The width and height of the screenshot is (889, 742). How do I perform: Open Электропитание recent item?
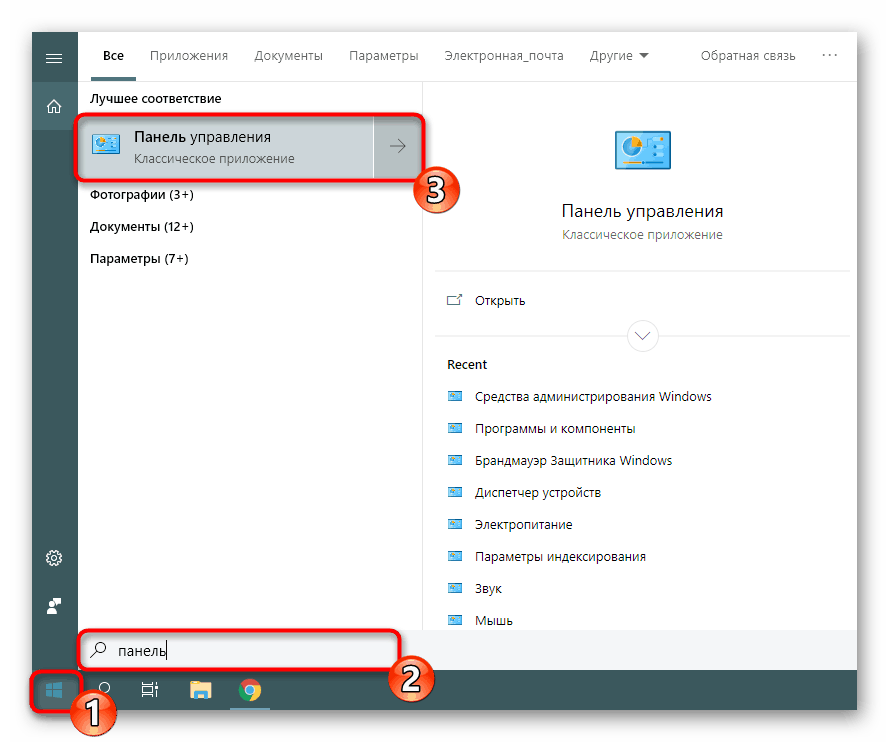click(x=523, y=524)
